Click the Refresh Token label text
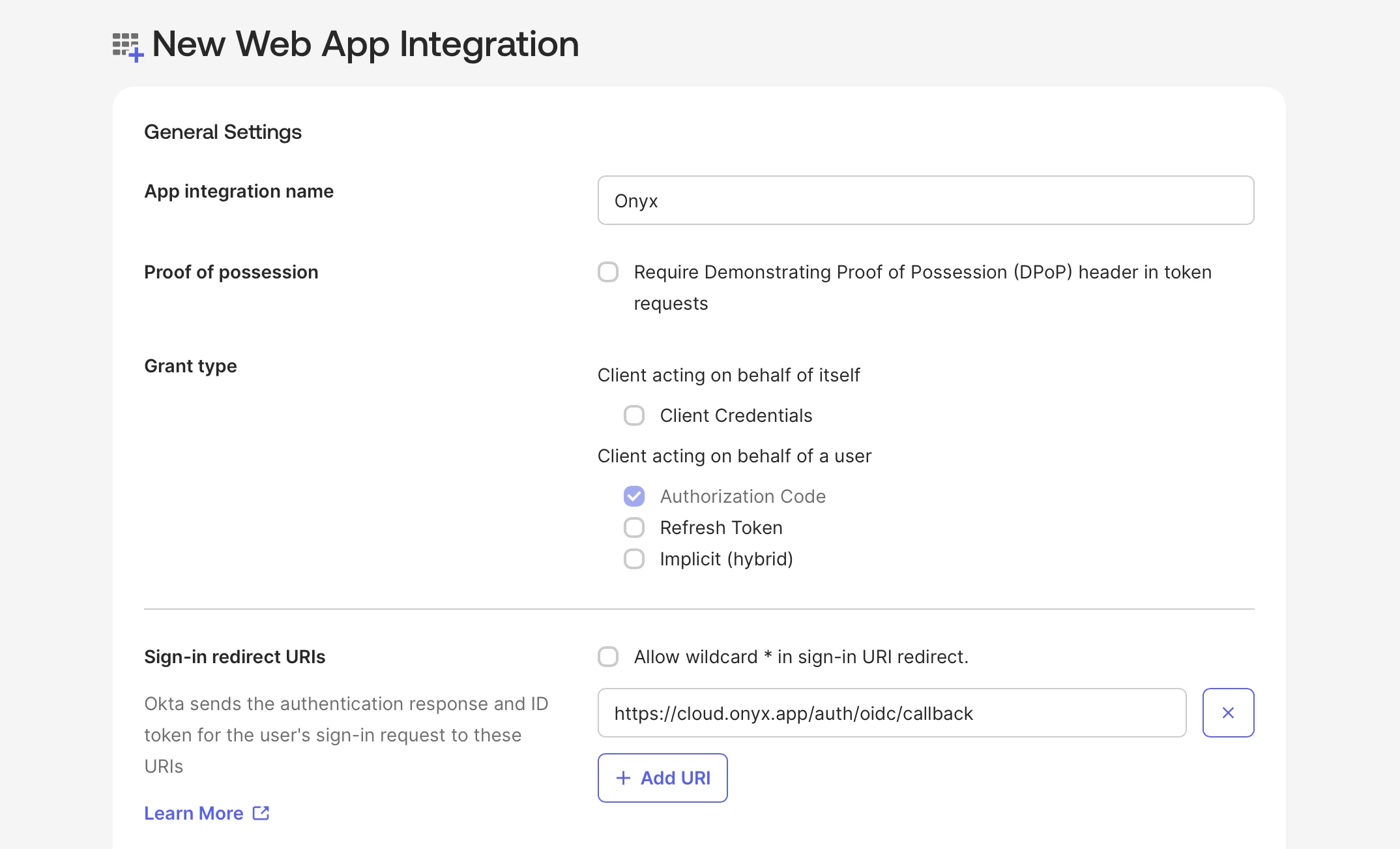Screen dimensions: 1400x849 click(722, 527)
